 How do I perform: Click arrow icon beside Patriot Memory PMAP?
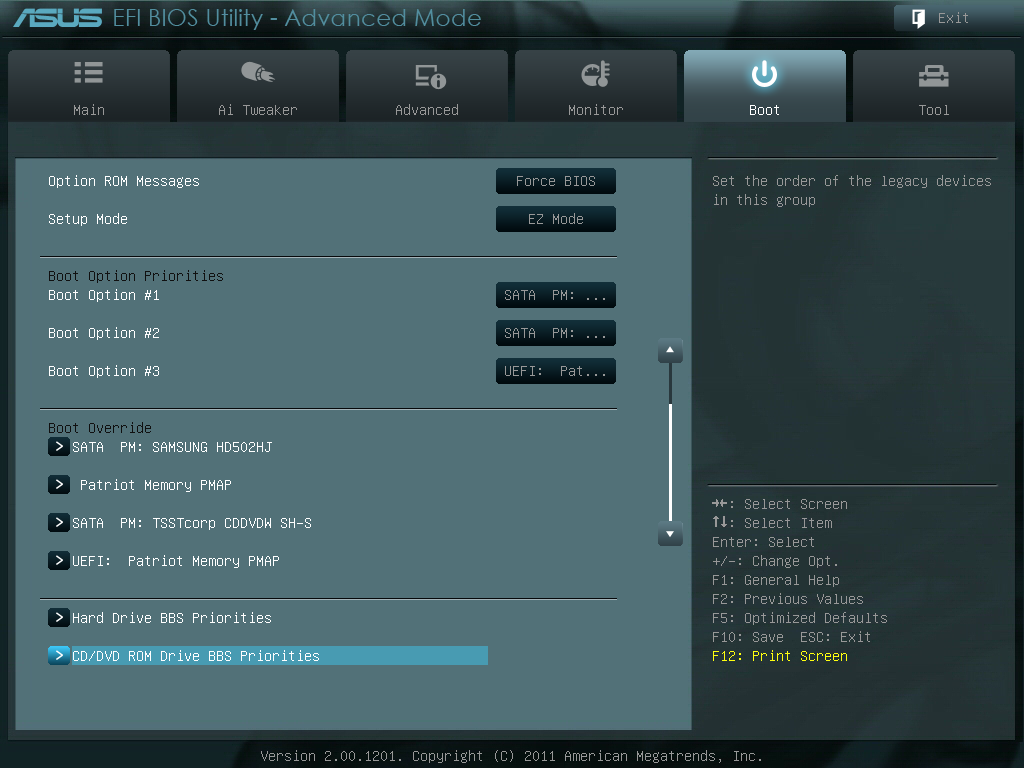click(59, 485)
